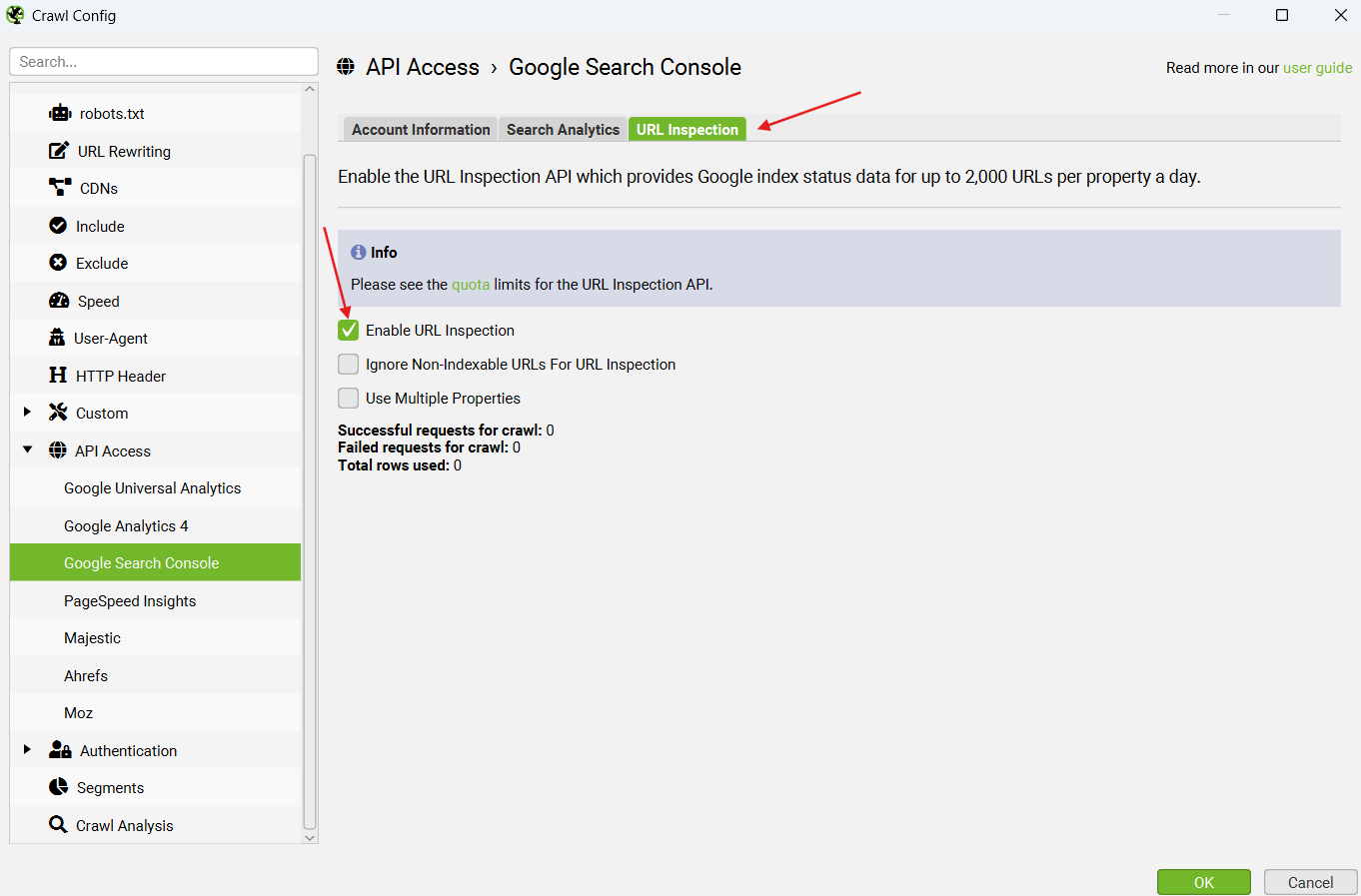Image resolution: width=1361 pixels, height=896 pixels.
Task: Select the URL Rewriting pencil icon
Action: click(59, 151)
